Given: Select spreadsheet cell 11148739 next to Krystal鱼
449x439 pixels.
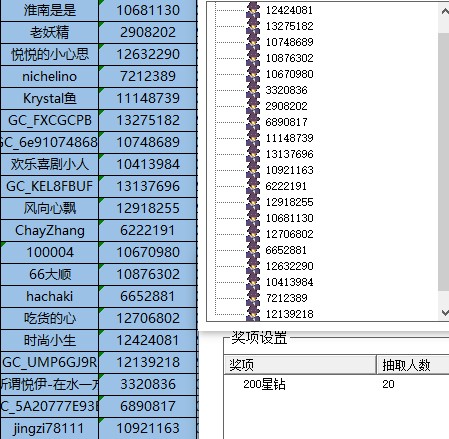Looking at the screenshot, I should coord(148,98).
